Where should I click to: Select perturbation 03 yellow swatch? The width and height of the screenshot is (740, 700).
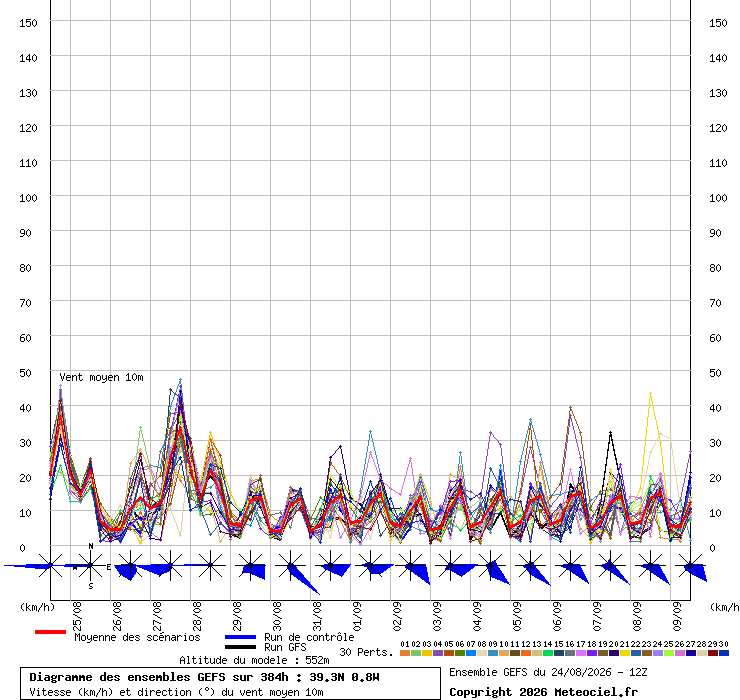[x=427, y=653]
